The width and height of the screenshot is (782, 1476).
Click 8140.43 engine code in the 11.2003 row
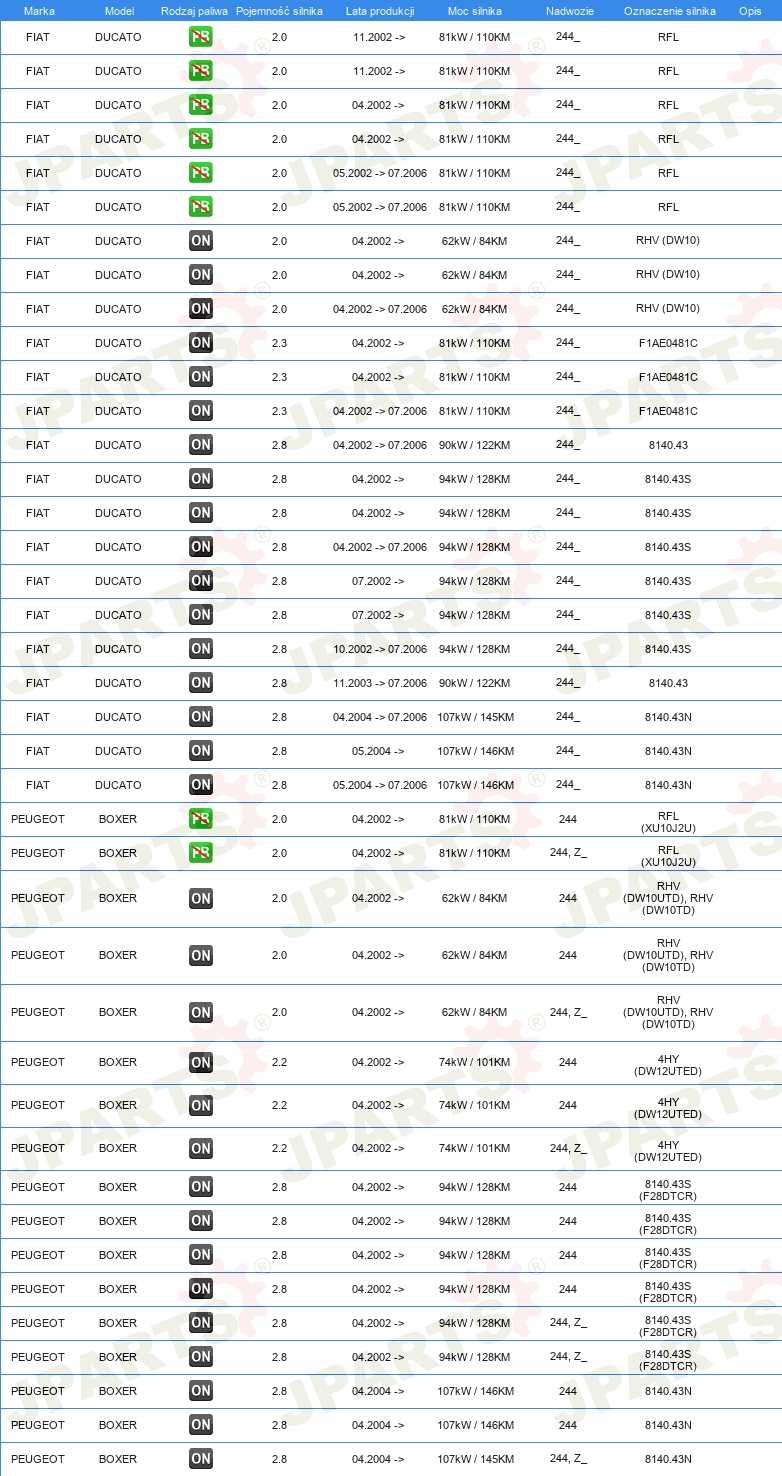pos(668,683)
